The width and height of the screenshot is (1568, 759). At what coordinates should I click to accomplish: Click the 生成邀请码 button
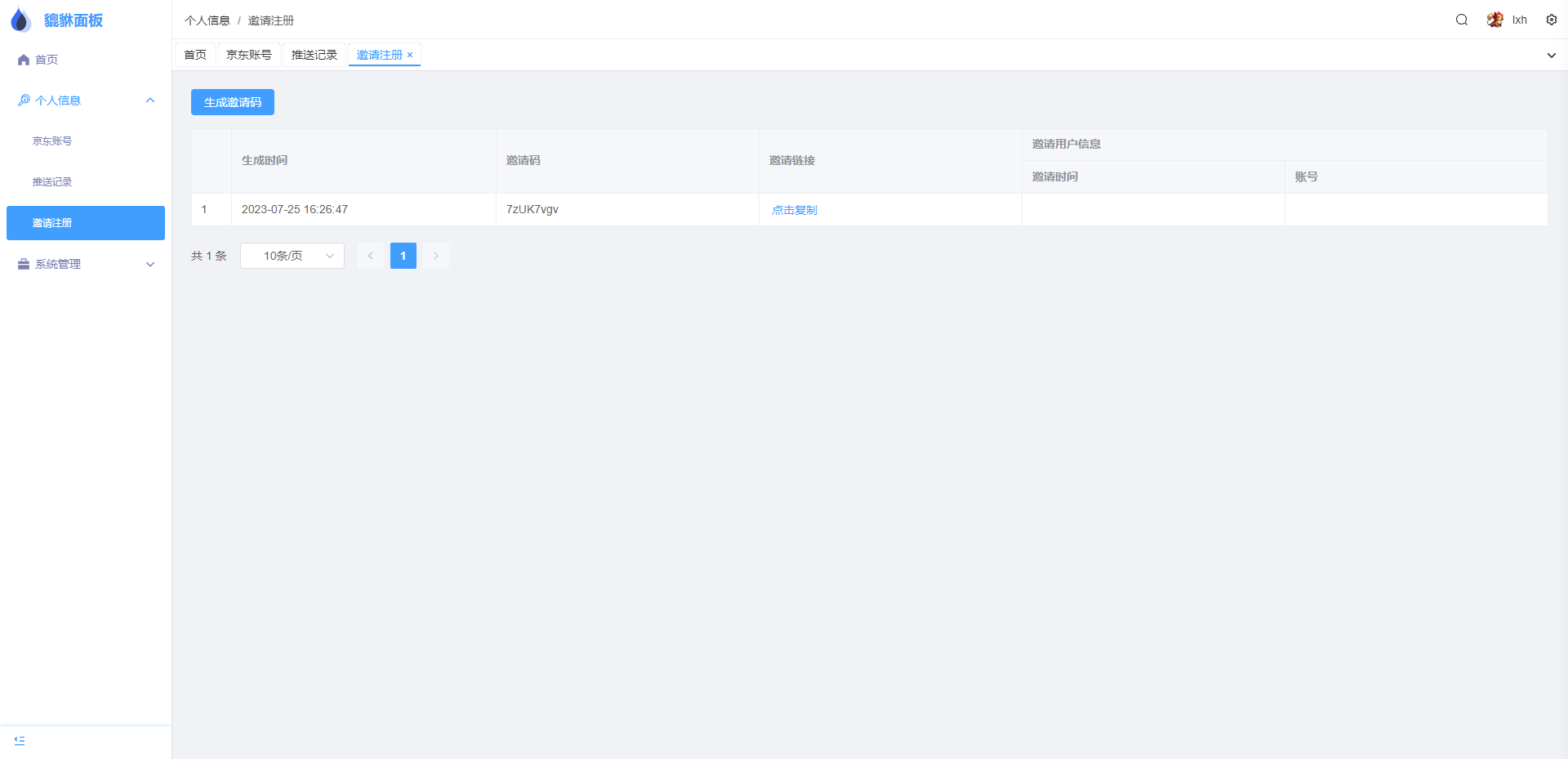coord(232,101)
